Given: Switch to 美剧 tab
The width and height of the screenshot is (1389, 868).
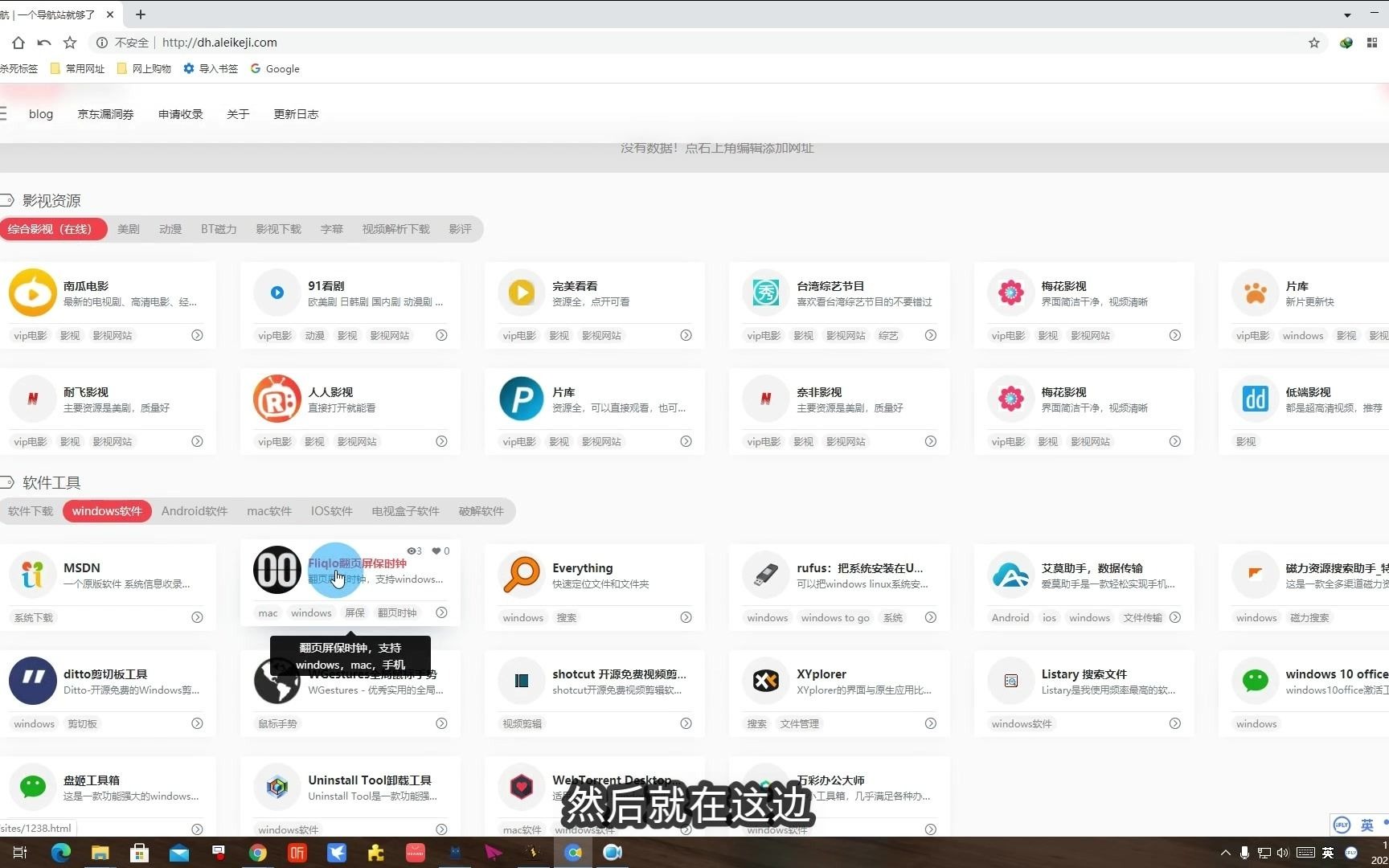Looking at the screenshot, I should 129,229.
